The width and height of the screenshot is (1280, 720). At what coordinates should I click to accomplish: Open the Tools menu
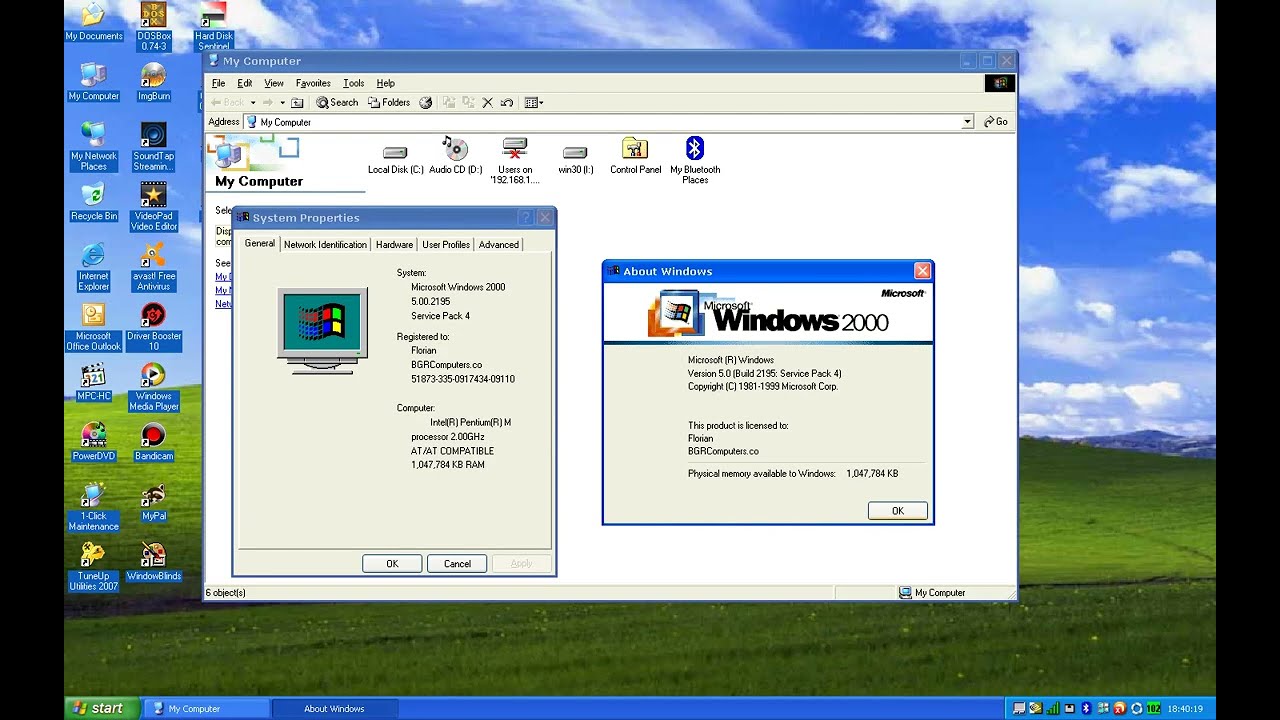point(353,83)
